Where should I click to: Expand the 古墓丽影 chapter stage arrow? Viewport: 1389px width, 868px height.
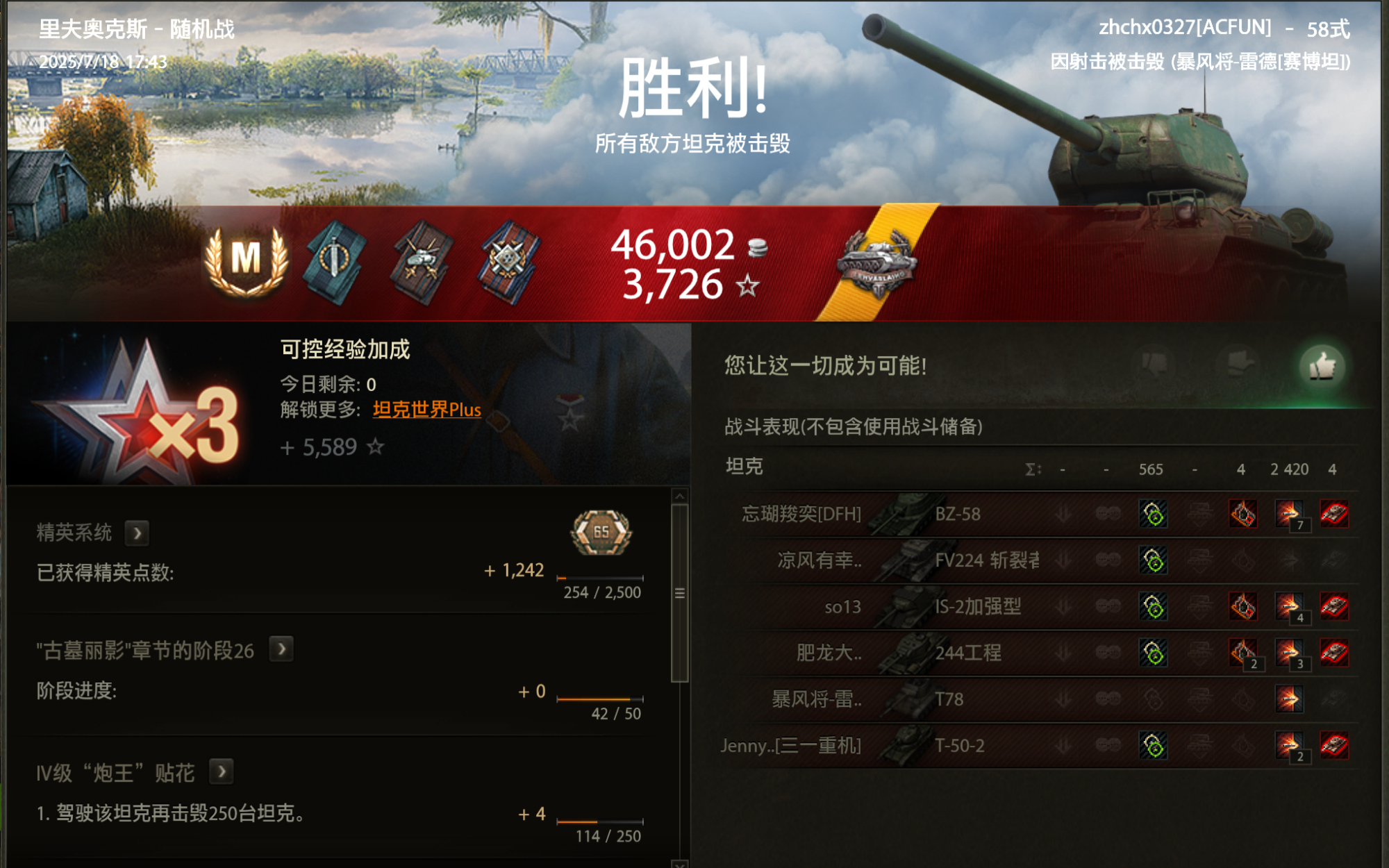[x=281, y=649]
